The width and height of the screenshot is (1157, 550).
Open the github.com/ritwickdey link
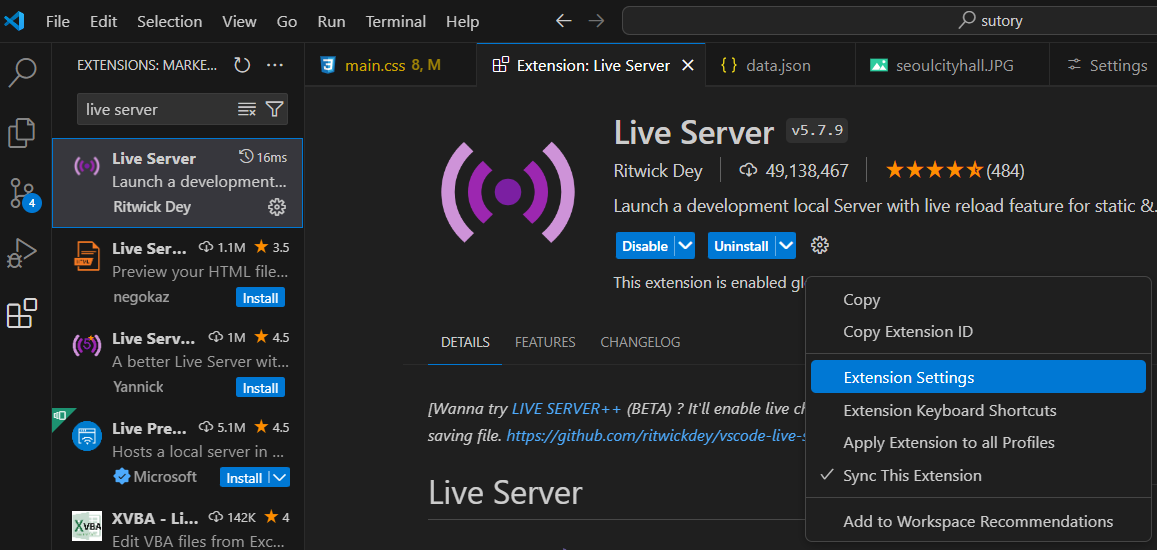point(655,436)
